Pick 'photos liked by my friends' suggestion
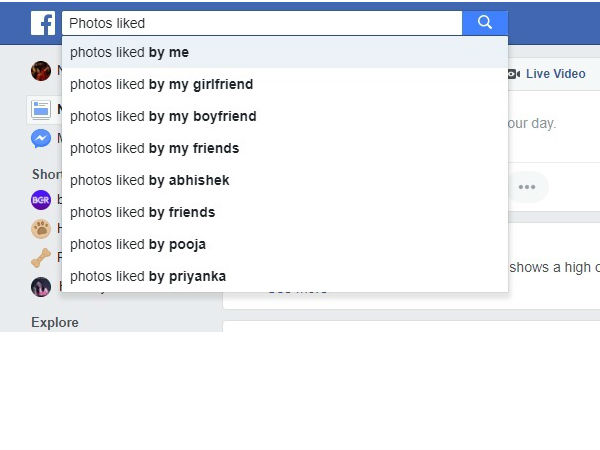Viewport: 600px width, 450px height. tap(285, 148)
